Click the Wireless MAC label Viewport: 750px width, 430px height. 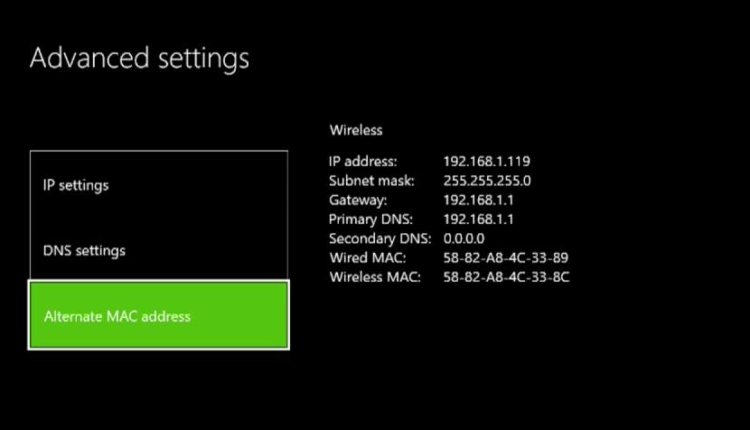click(x=376, y=277)
